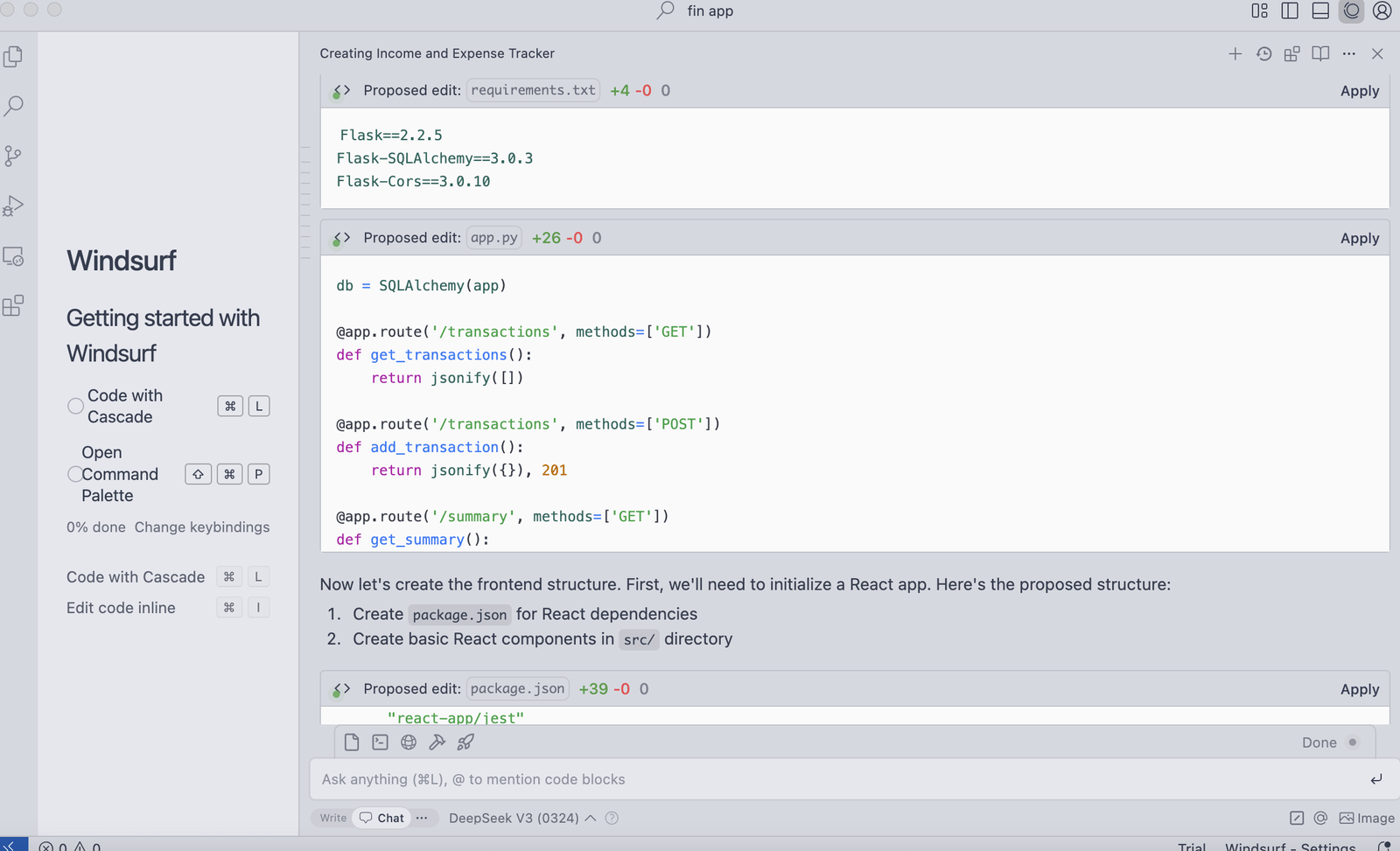Click the Done indicator above the input
The width and height of the screenshot is (1400, 851).
[1328, 743]
